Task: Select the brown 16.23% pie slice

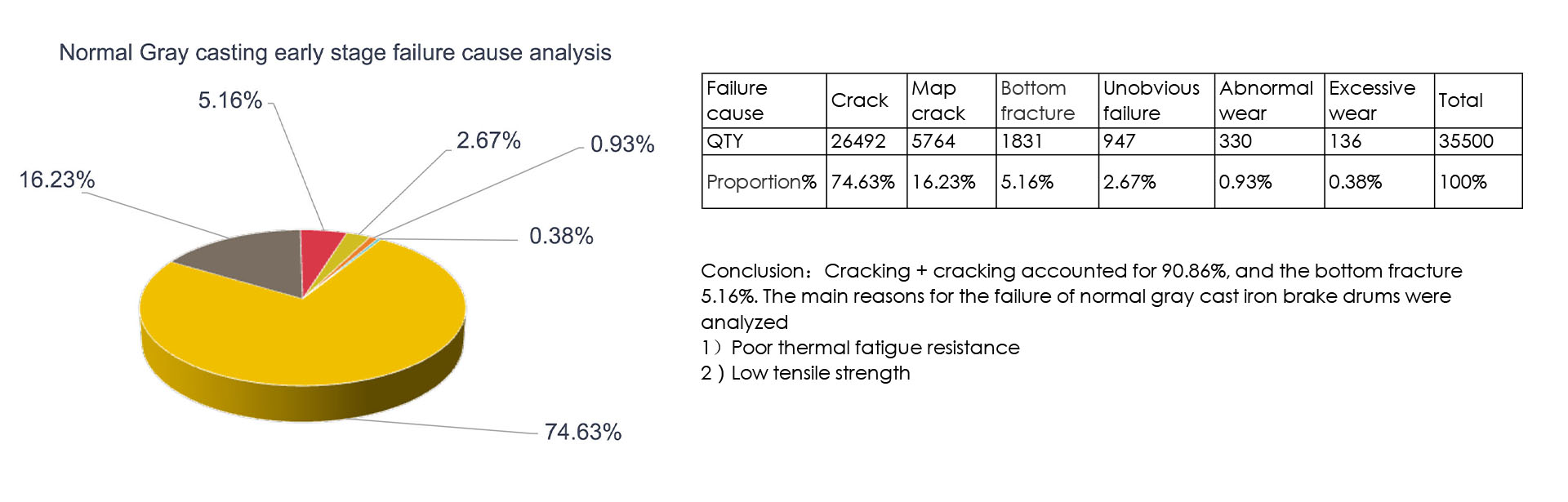Action: (x=253, y=263)
